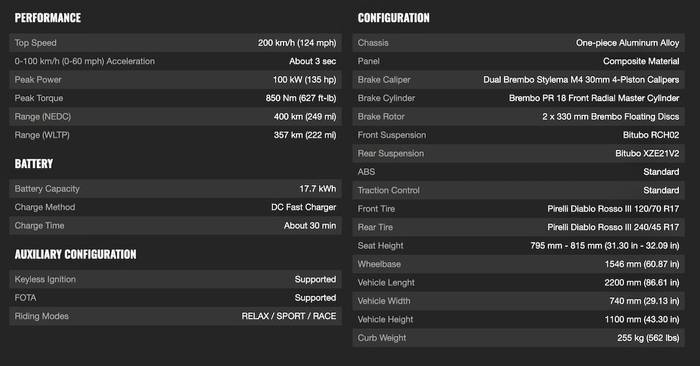Click the AUXILIARY CONFIGURATION heading
This screenshot has width=700, height=366.
75,254
